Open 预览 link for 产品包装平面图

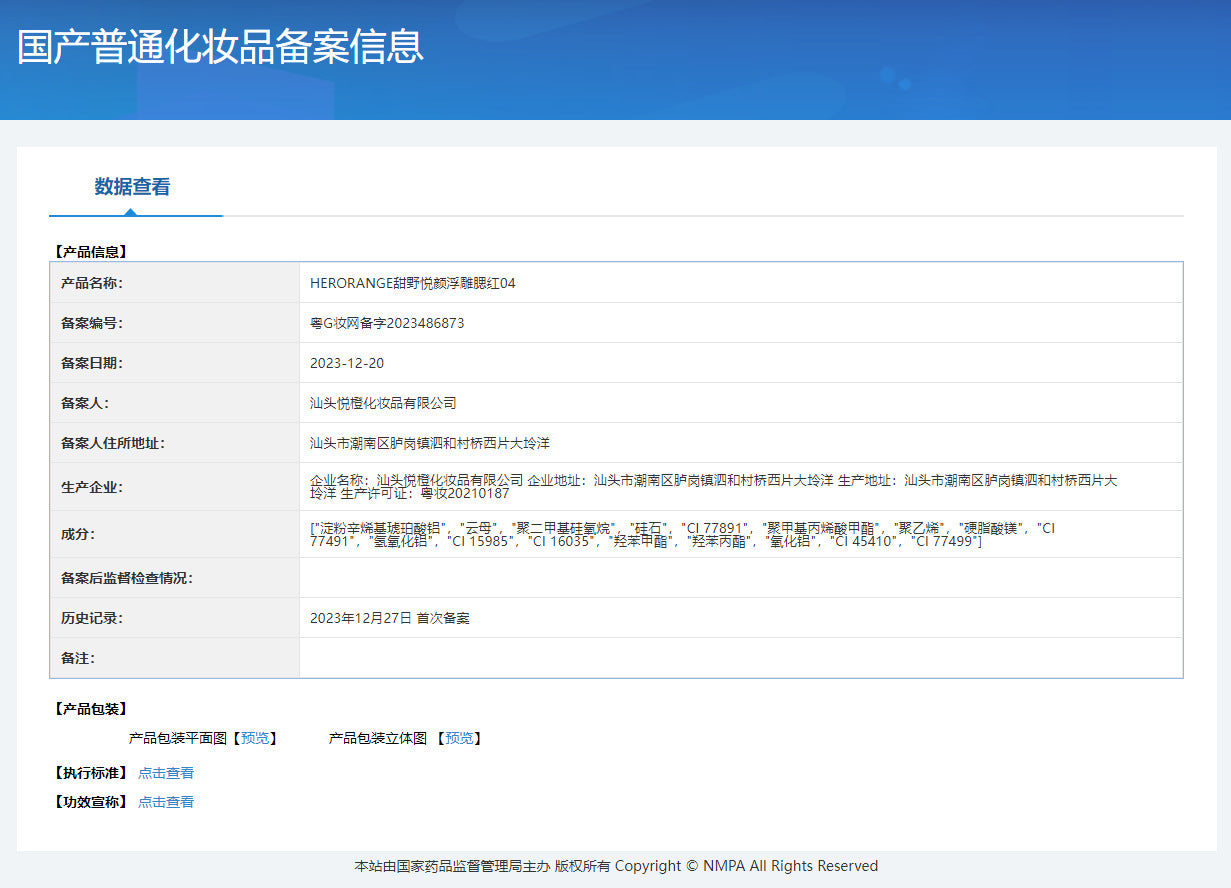click(255, 738)
